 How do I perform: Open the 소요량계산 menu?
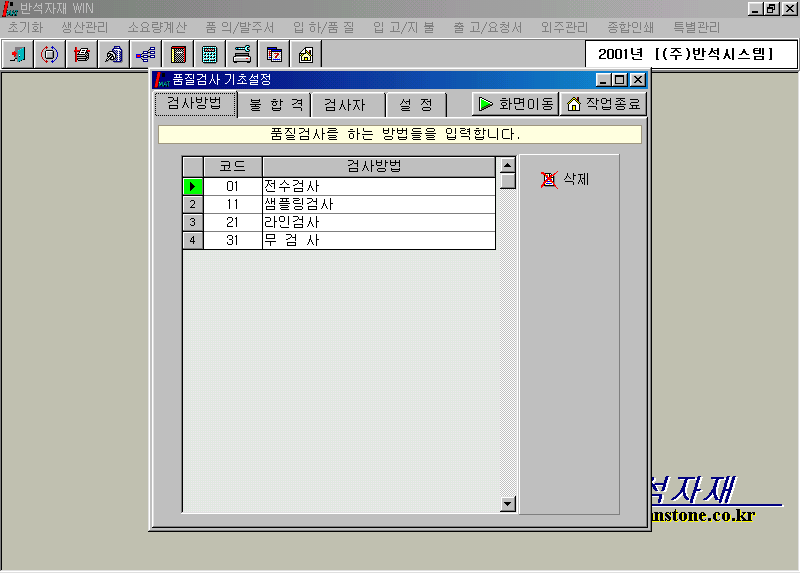tap(157, 28)
